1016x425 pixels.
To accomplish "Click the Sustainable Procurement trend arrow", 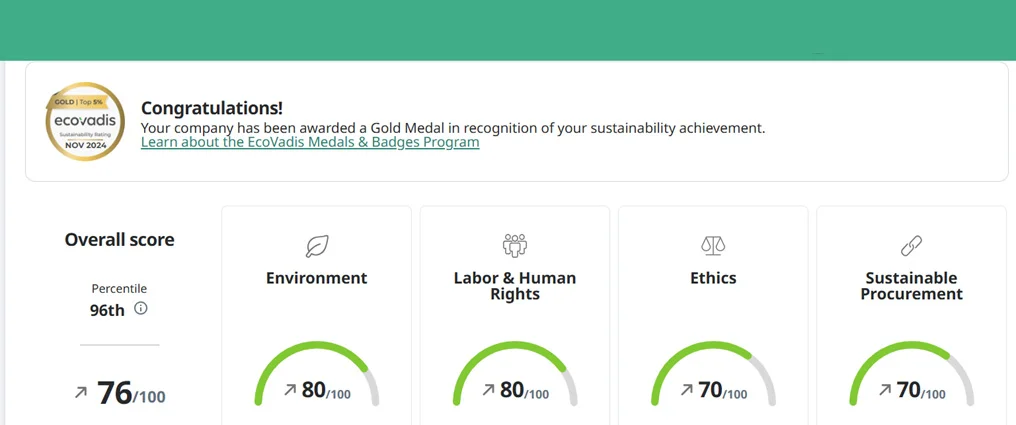I will (x=885, y=391).
